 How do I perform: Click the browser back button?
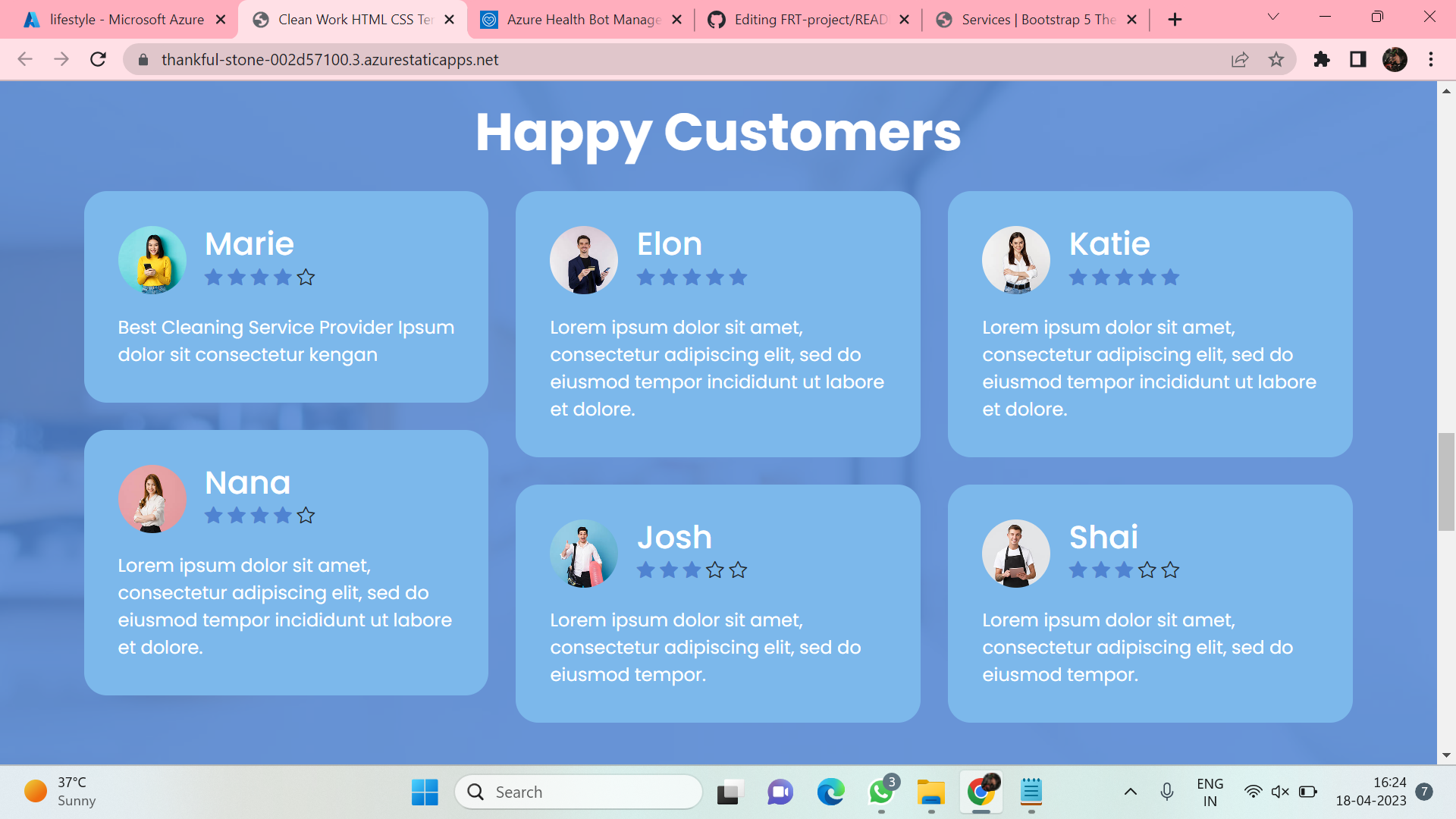[25, 59]
